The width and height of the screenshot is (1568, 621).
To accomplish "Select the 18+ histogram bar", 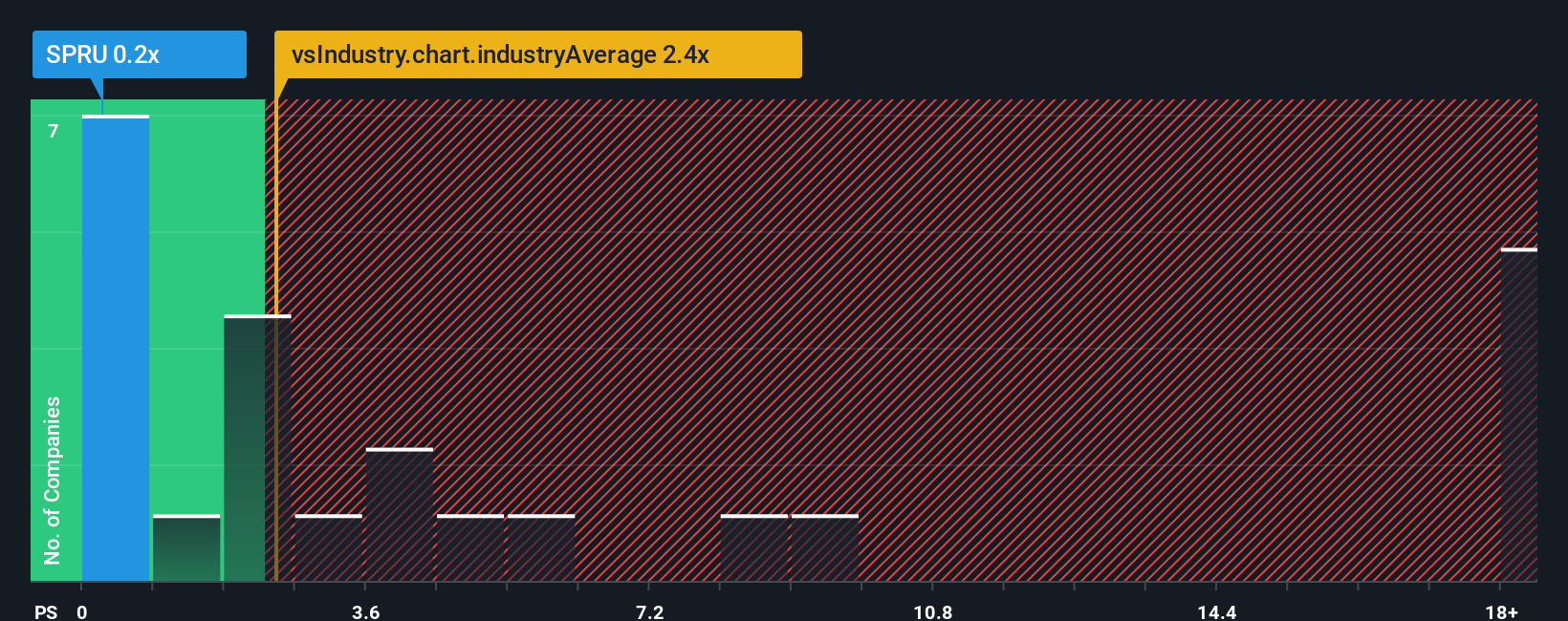I will pos(1519,415).
